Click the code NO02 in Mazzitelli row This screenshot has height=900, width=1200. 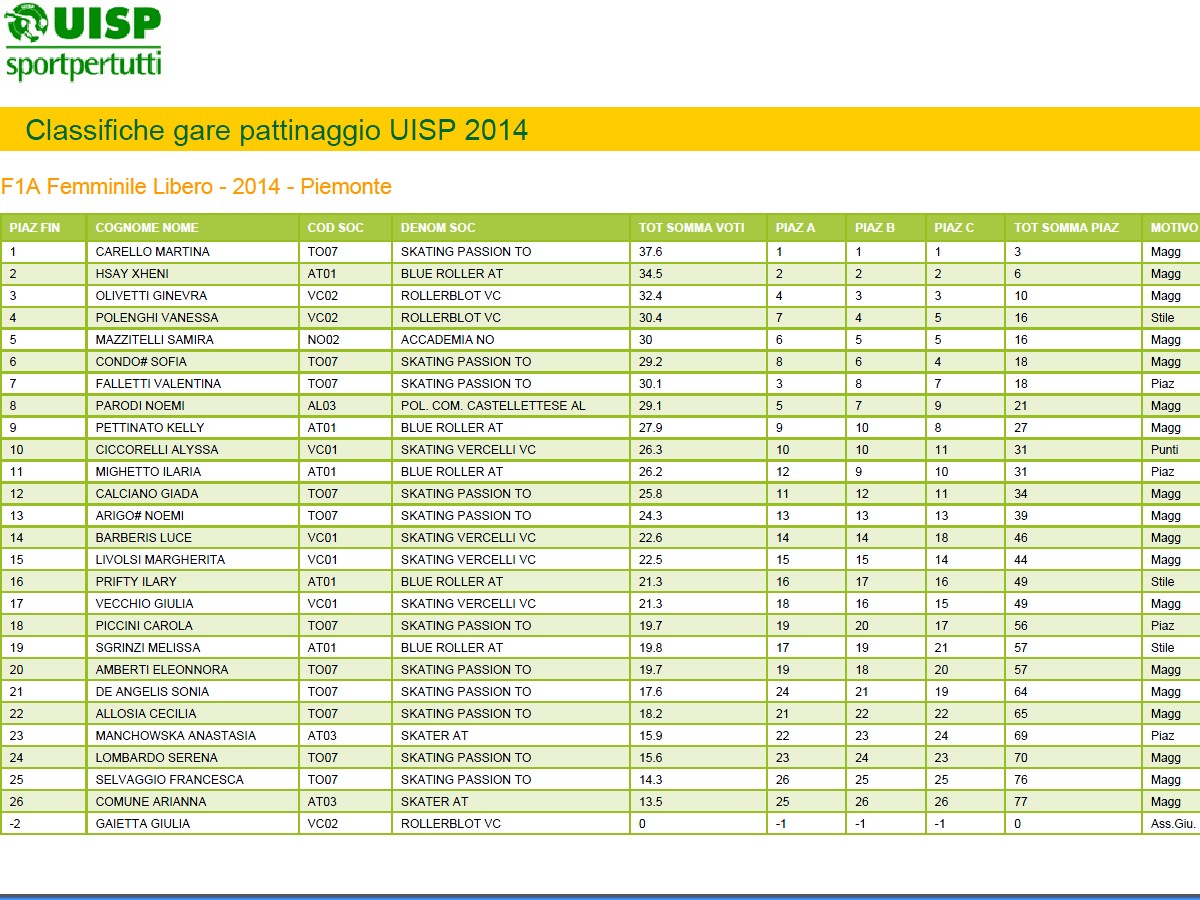[x=323, y=340]
